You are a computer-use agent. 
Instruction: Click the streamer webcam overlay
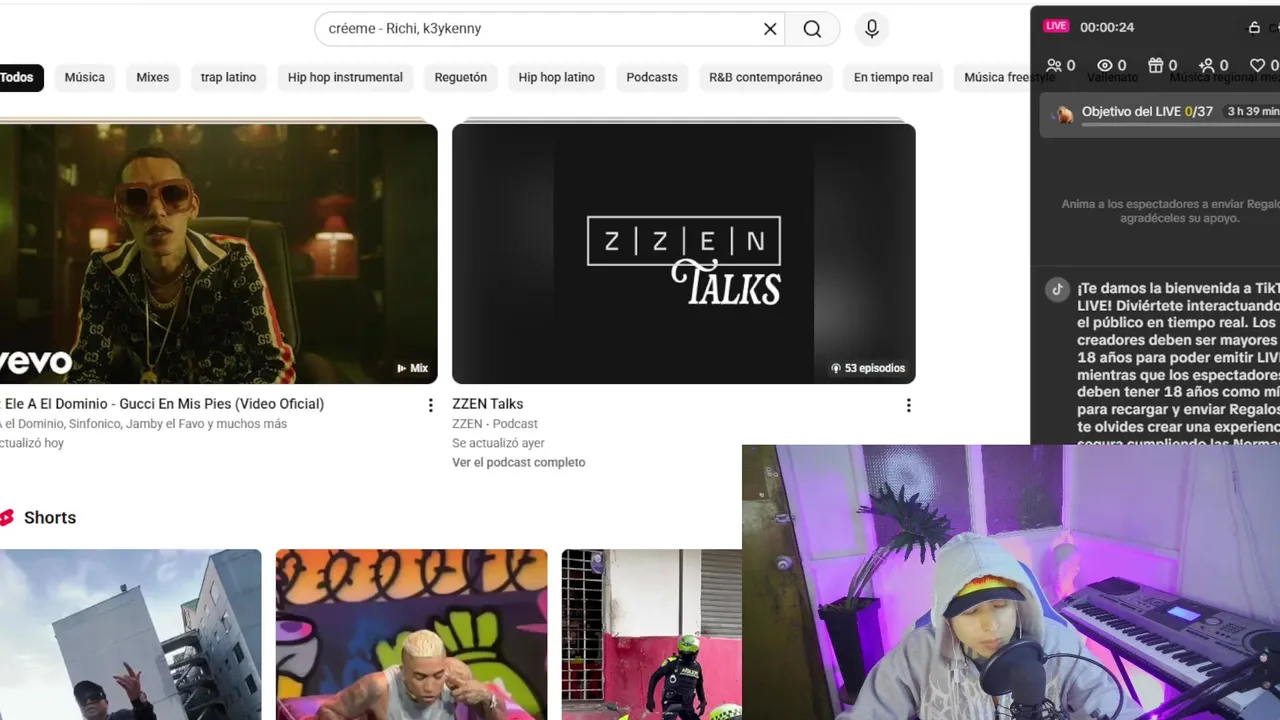1011,582
